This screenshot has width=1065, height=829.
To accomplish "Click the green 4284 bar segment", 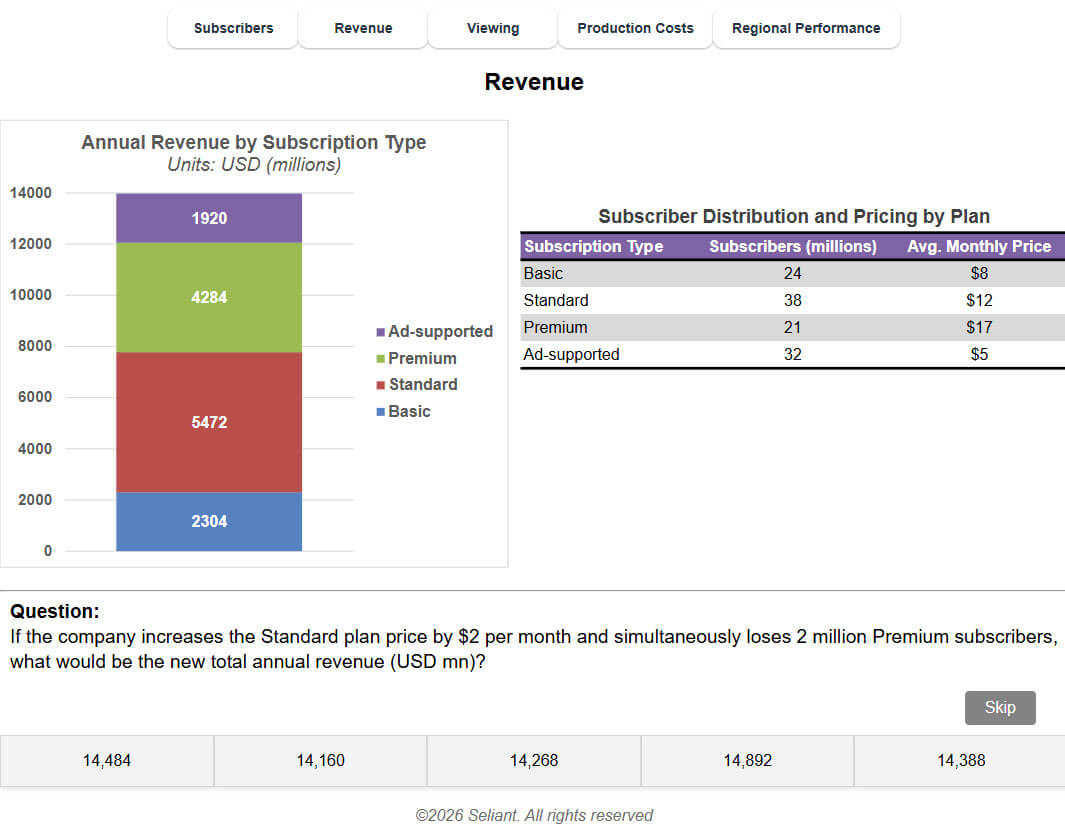I will (x=209, y=297).
